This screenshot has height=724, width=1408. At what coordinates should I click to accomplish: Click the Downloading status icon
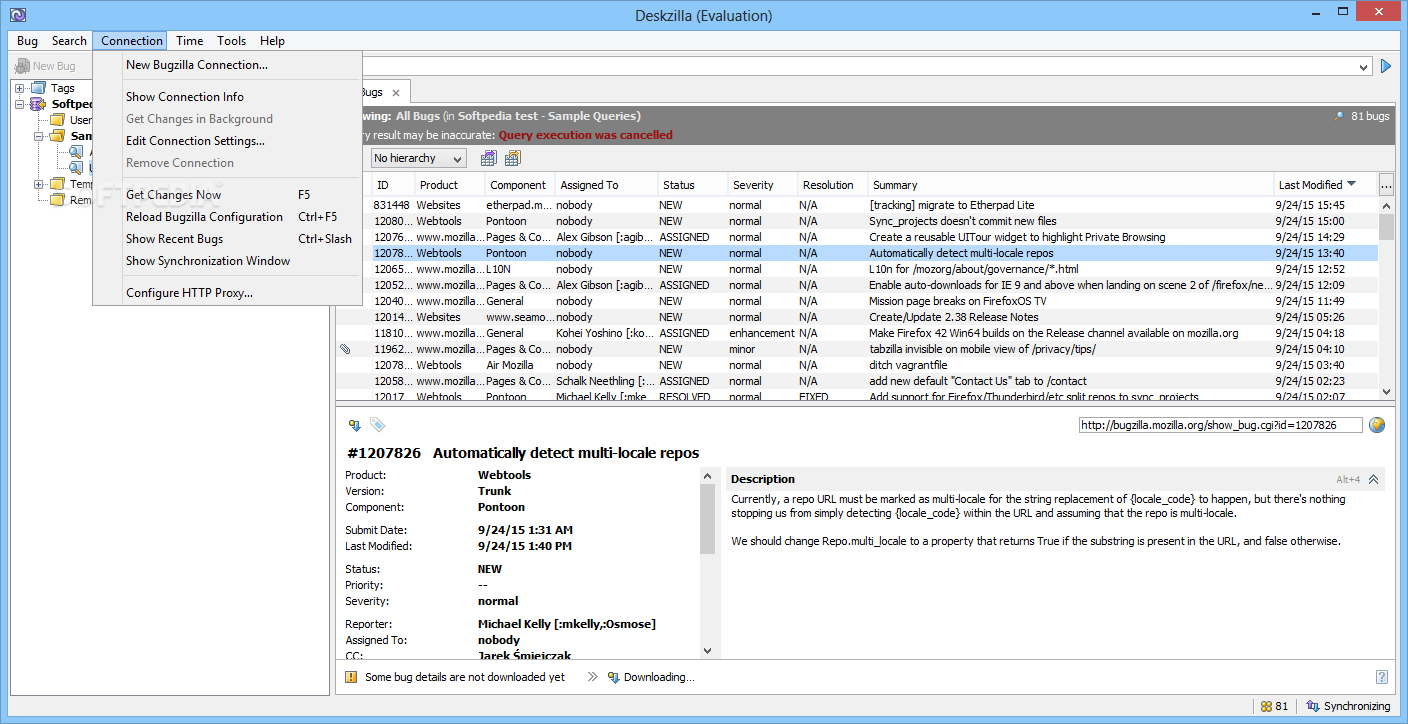(x=613, y=677)
